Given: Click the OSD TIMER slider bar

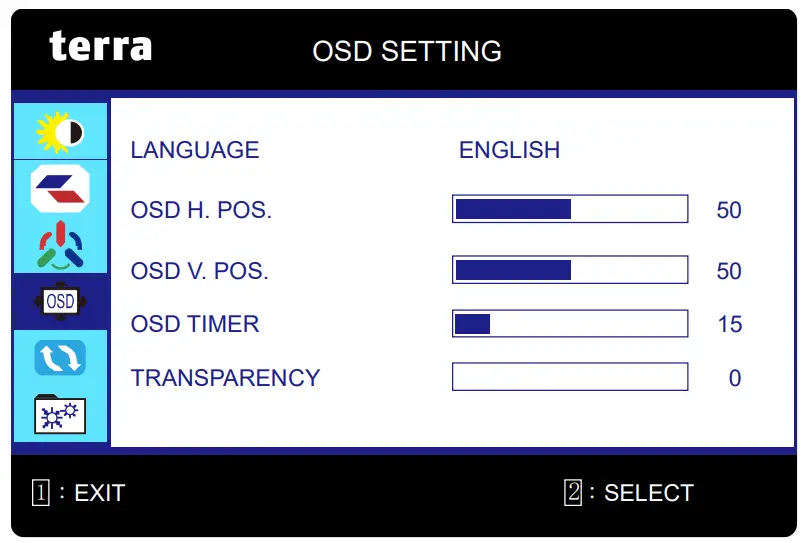Looking at the screenshot, I should coord(570,324).
